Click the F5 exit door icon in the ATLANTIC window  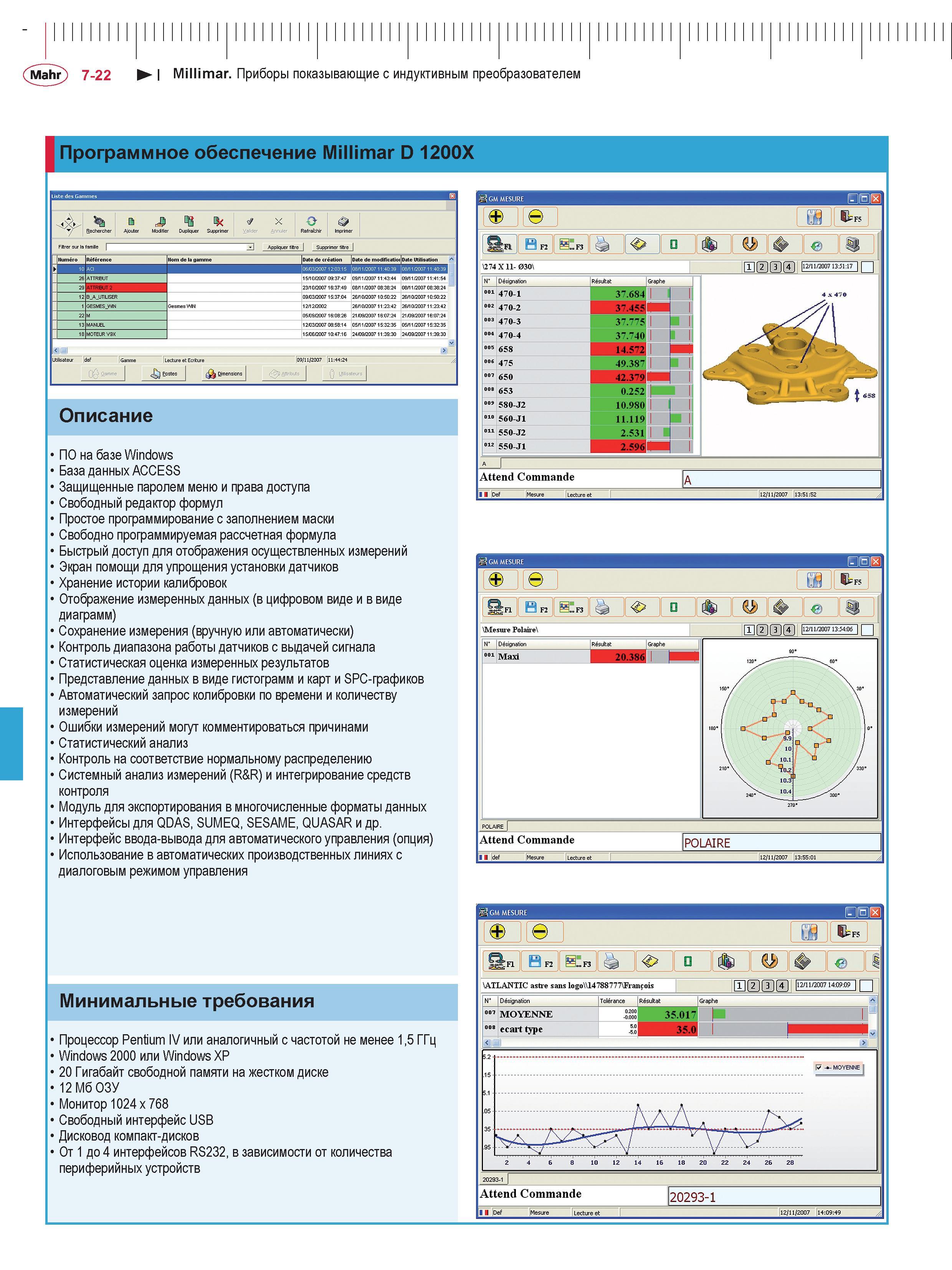[848, 931]
